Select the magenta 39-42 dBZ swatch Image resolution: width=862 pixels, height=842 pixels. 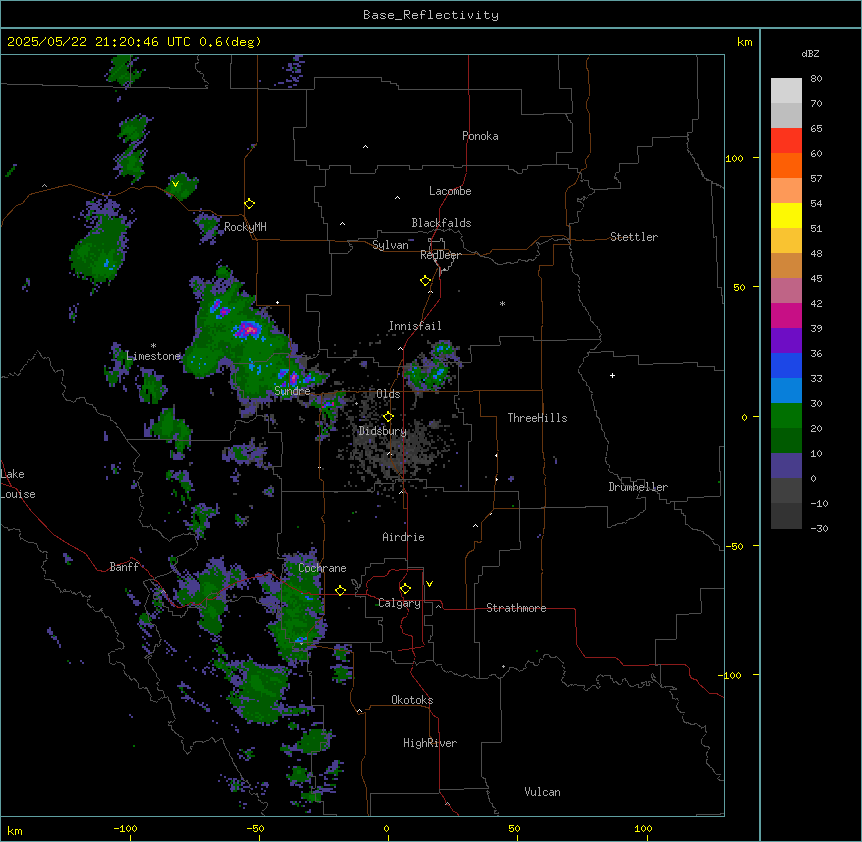[x=786, y=315]
